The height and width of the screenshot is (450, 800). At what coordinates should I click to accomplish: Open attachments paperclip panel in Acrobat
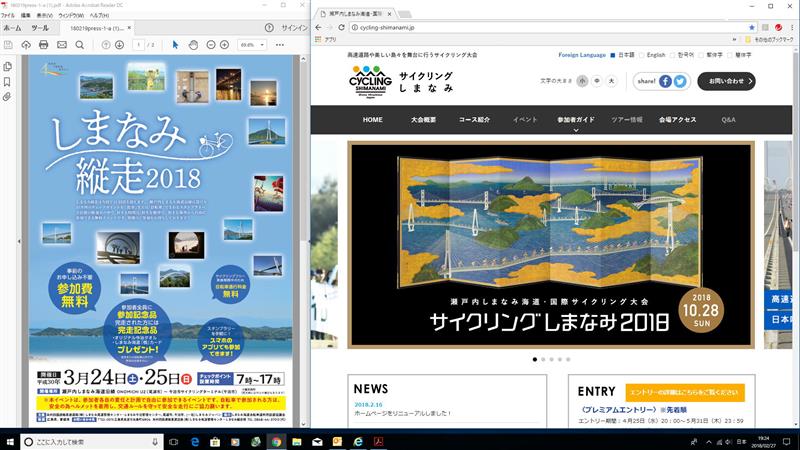click(x=7, y=96)
